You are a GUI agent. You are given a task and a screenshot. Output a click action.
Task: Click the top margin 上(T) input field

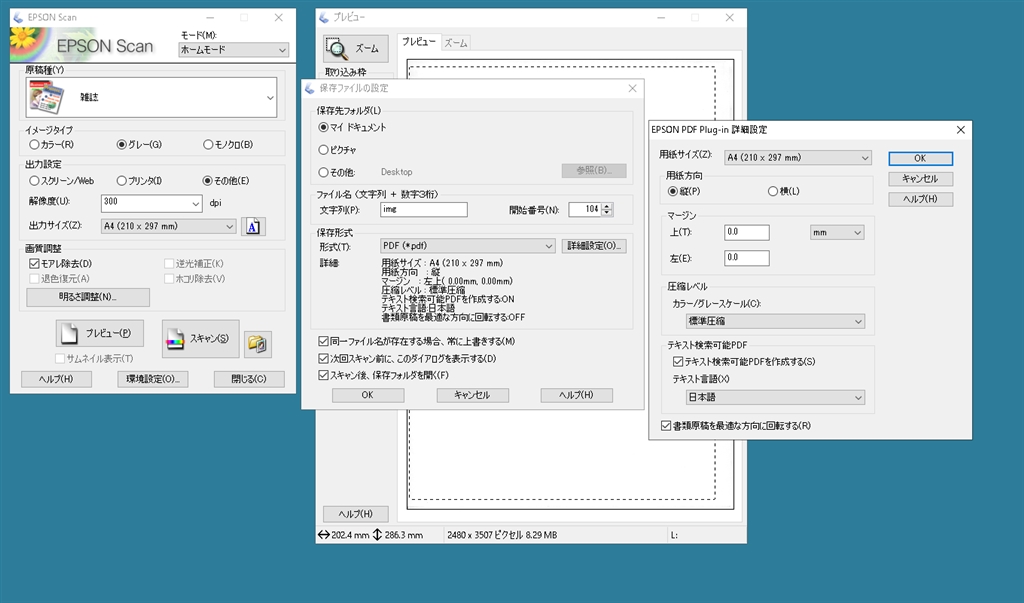tap(747, 233)
